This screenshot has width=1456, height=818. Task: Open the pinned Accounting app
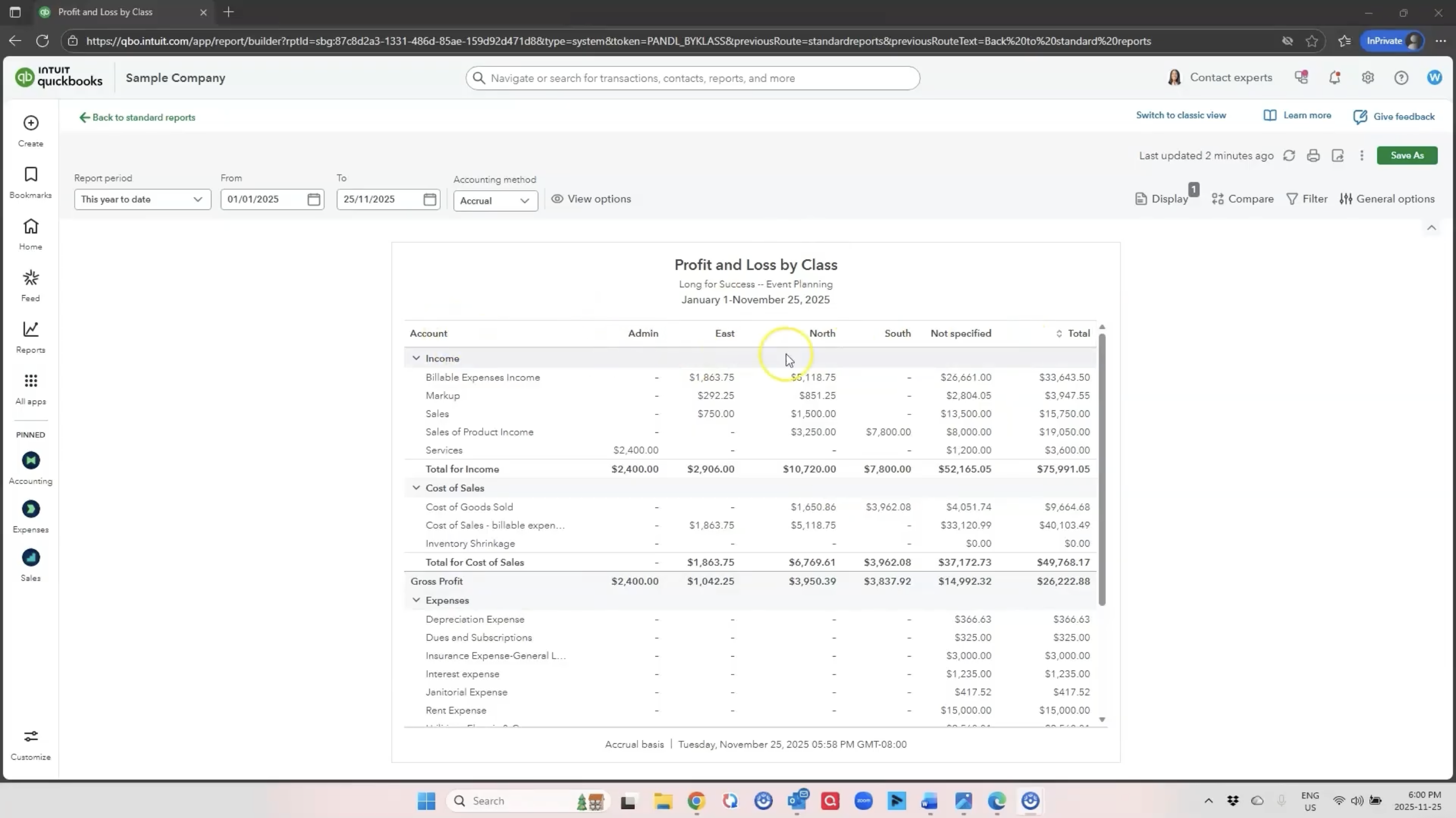[x=31, y=460]
